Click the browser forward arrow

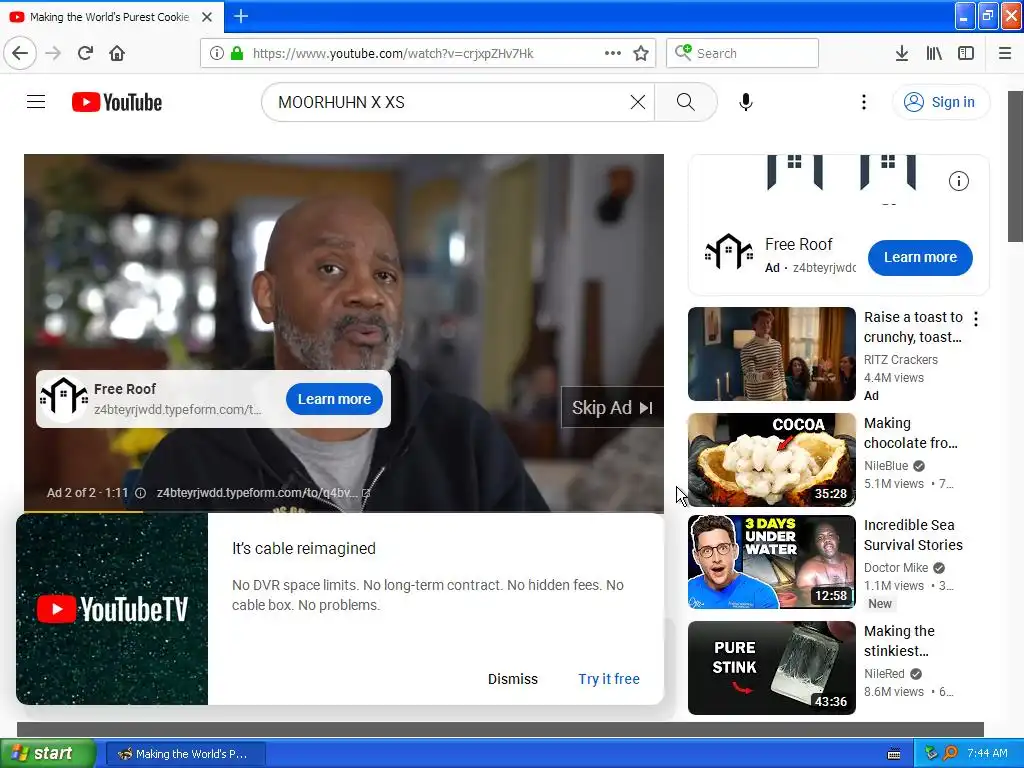click(54, 53)
